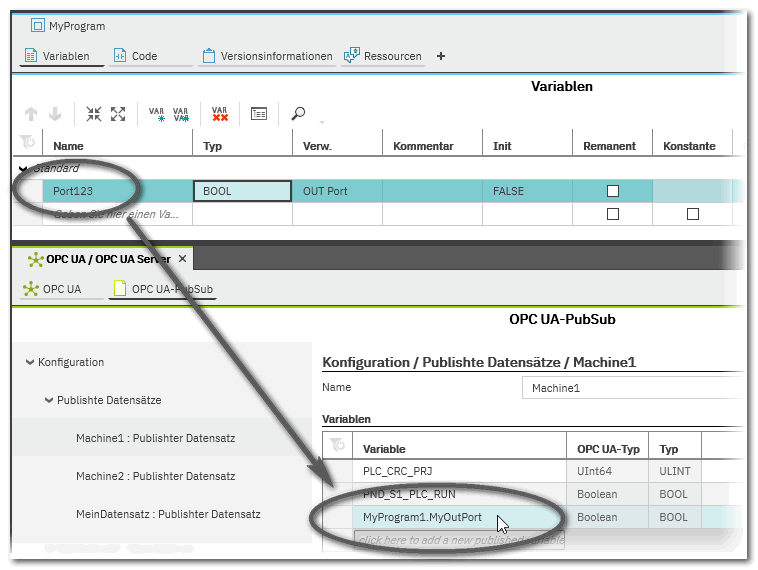Image resolution: width=758 pixels, height=570 pixels.
Task: Toggle Remanent checkbox for Port123
Action: pyautogui.click(x=613, y=190)
